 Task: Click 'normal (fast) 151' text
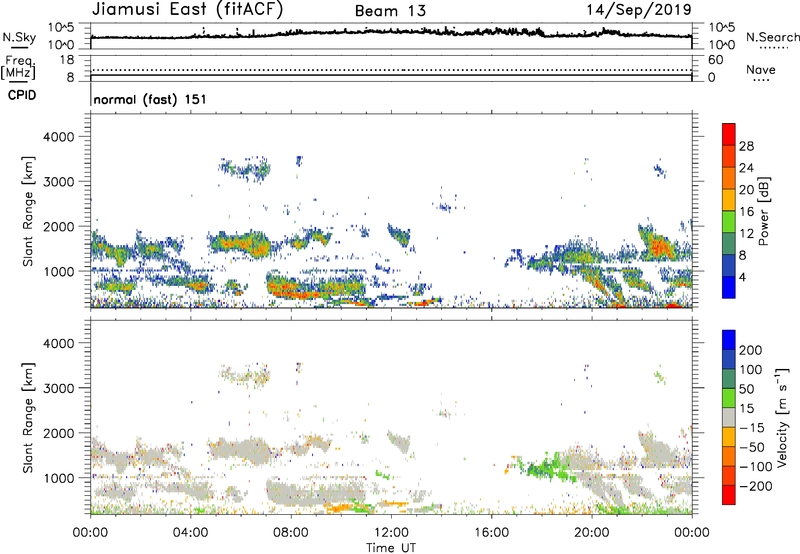pyautogui.click(x=150, y=99)
